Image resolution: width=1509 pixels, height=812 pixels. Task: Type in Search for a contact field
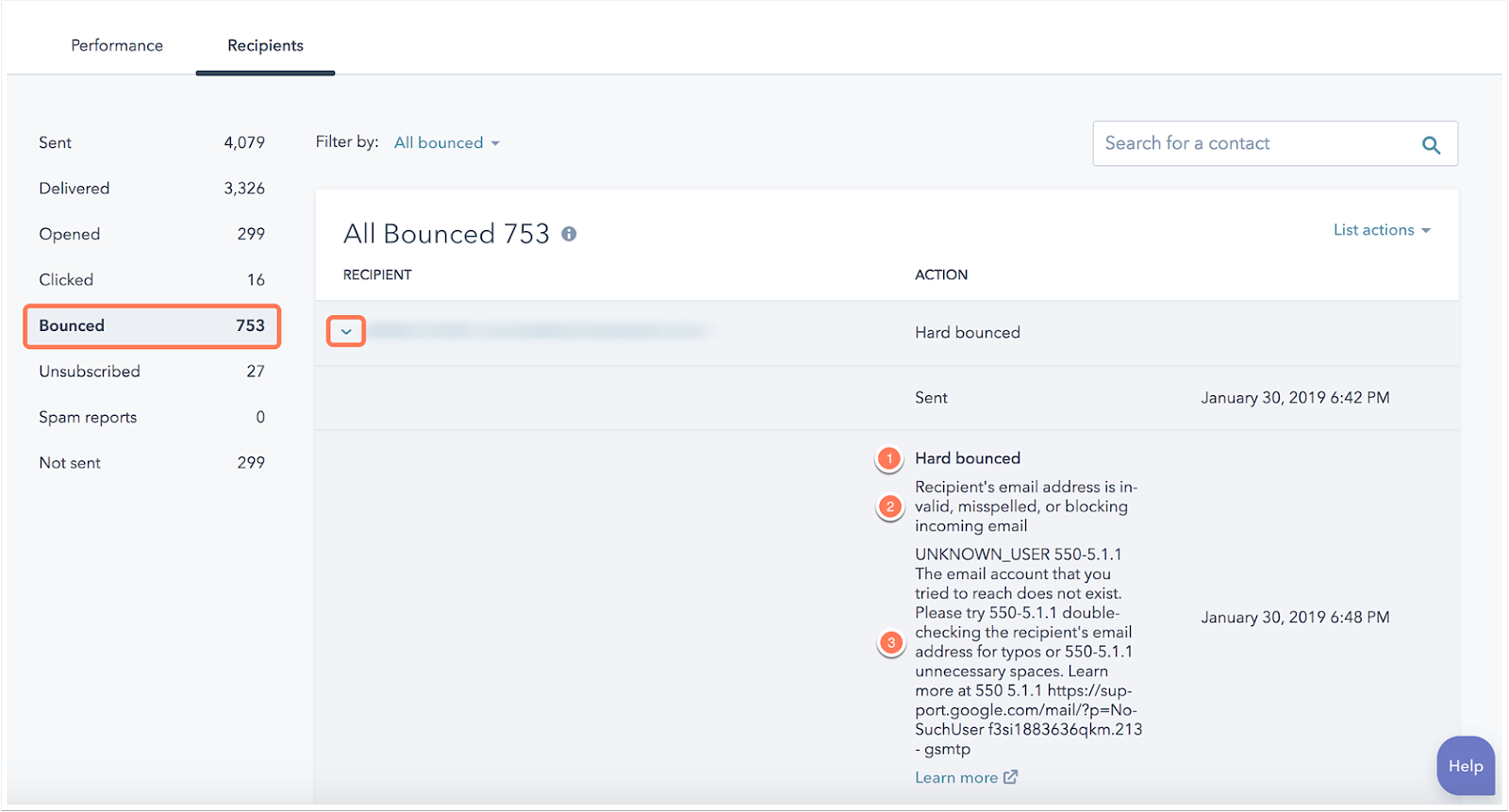click(x=1254, y=143)
